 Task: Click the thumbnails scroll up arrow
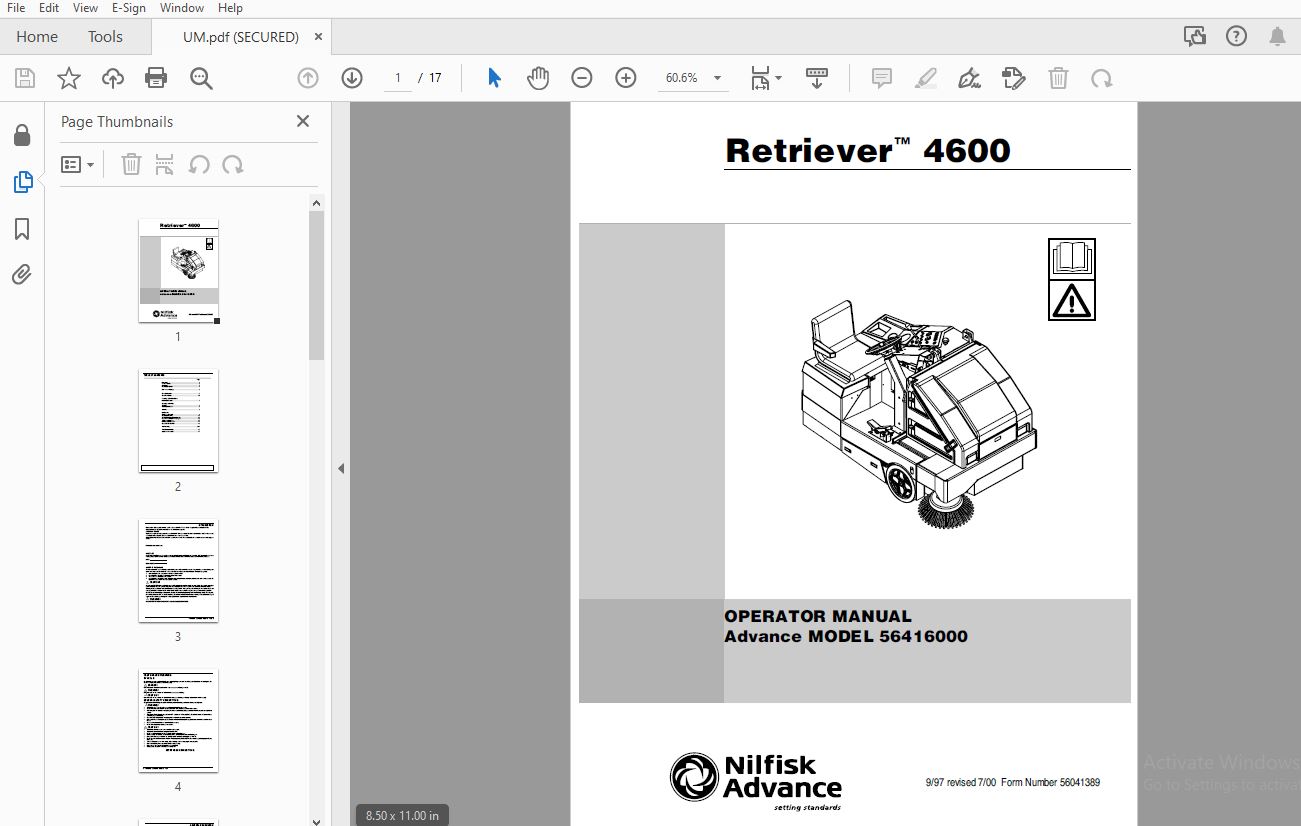[316, 203]
